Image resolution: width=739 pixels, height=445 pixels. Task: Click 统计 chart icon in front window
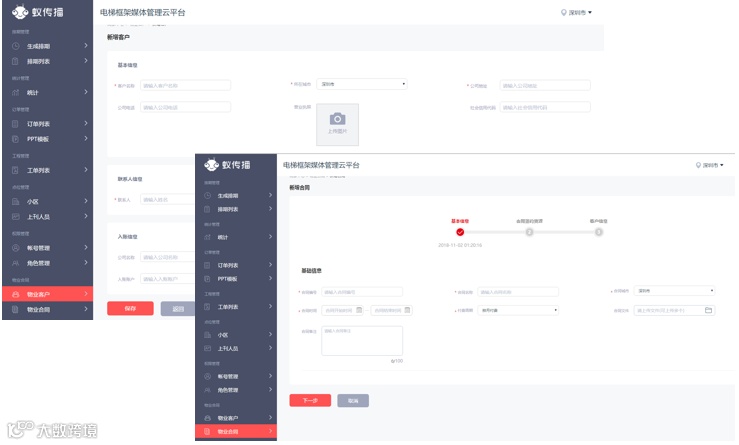[207, 237]
